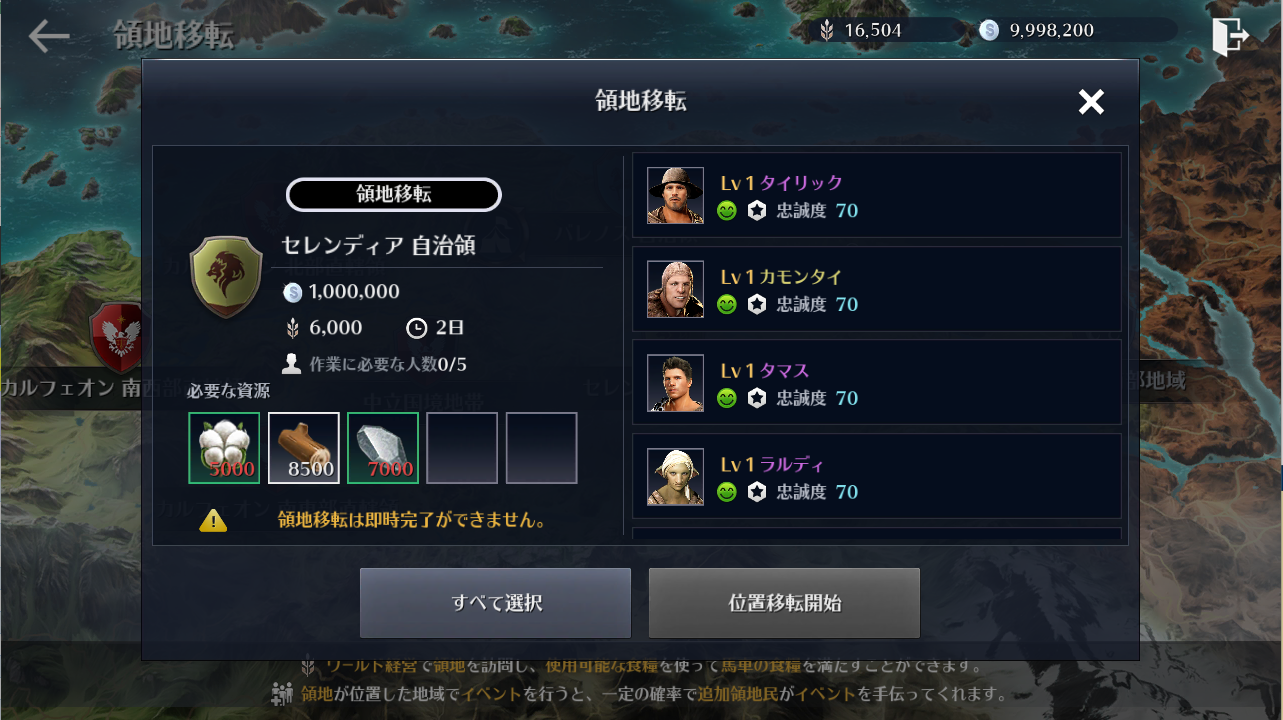Image resolution: width=1283 pixels, height=720 pixels.
Task: Select worker Lv1 ラルディ
Action: [877, 478]
